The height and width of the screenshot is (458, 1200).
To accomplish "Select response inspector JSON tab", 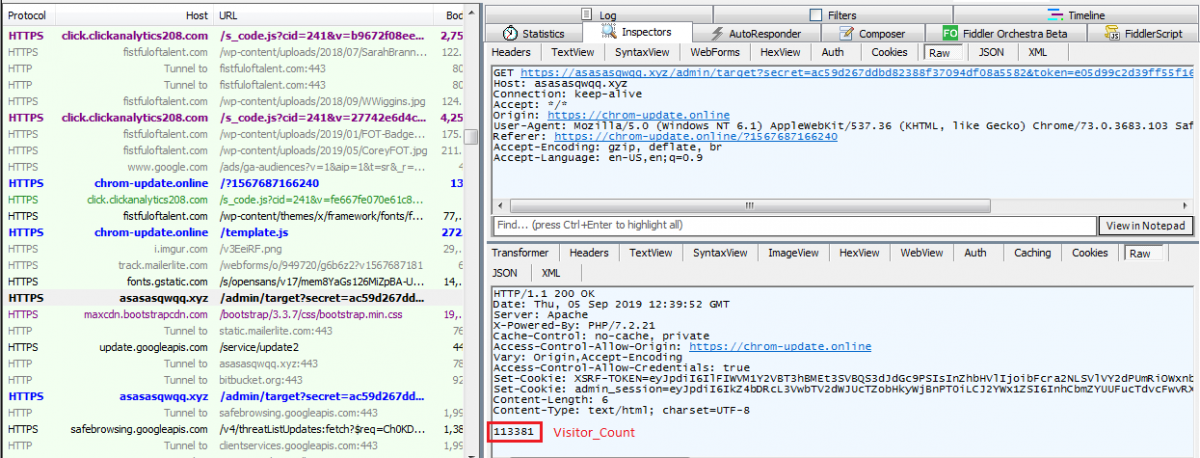I will pyautogui.click(x=505, y=272).
